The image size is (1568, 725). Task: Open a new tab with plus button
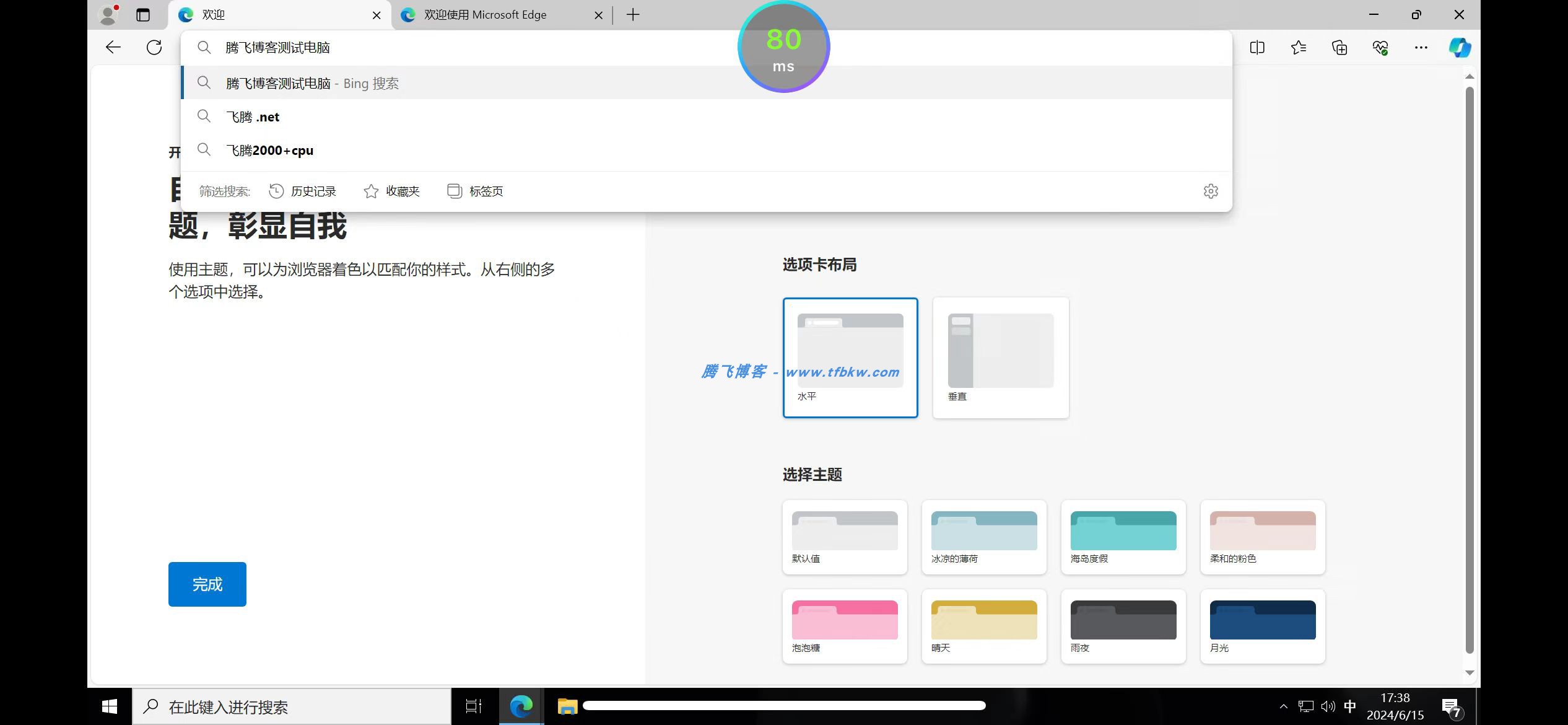[633, 15]
